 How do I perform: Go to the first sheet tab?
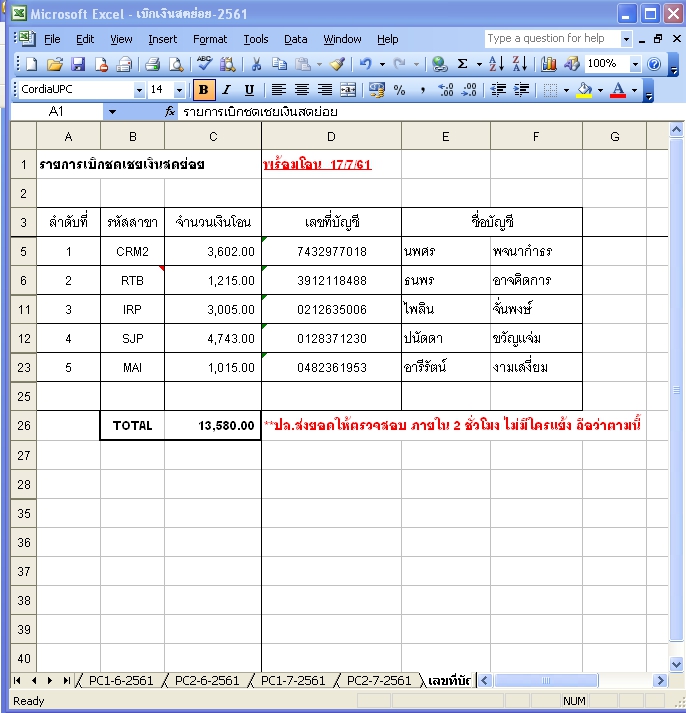pos(17,680)
